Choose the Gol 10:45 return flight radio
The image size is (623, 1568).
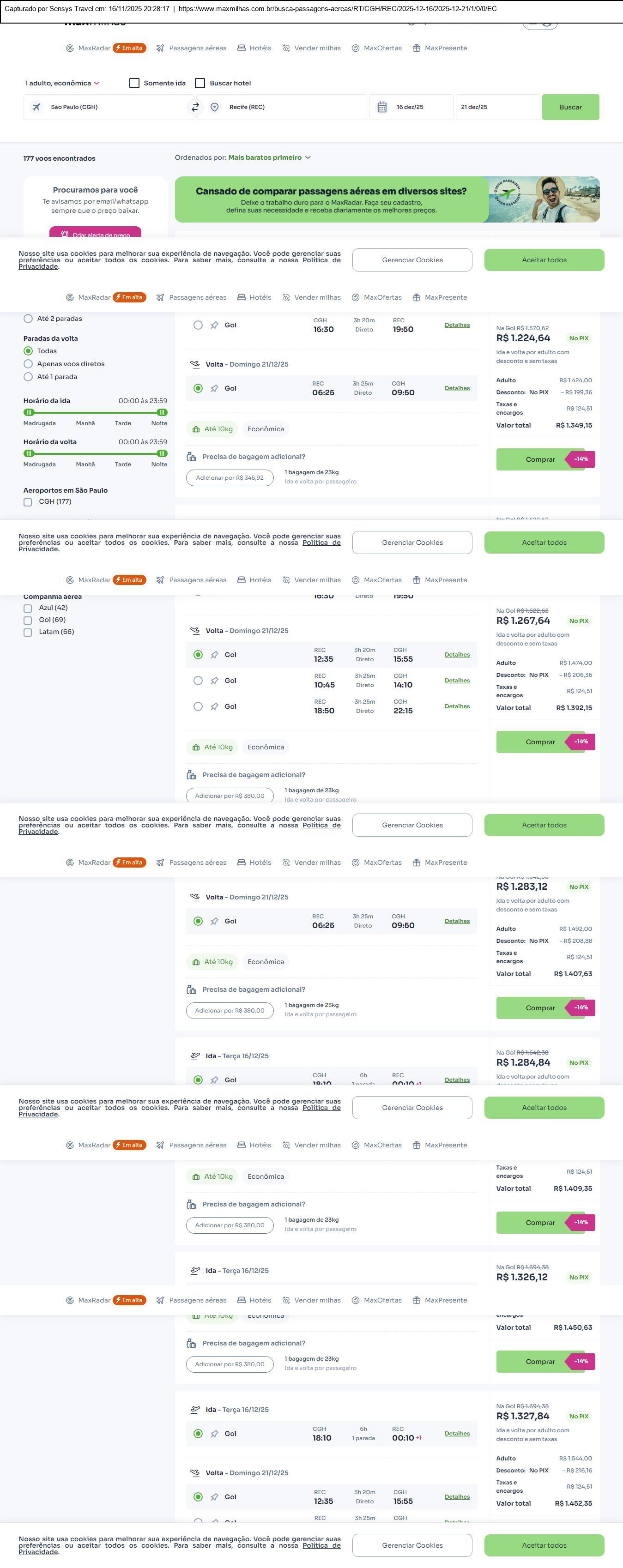point(198,681)
